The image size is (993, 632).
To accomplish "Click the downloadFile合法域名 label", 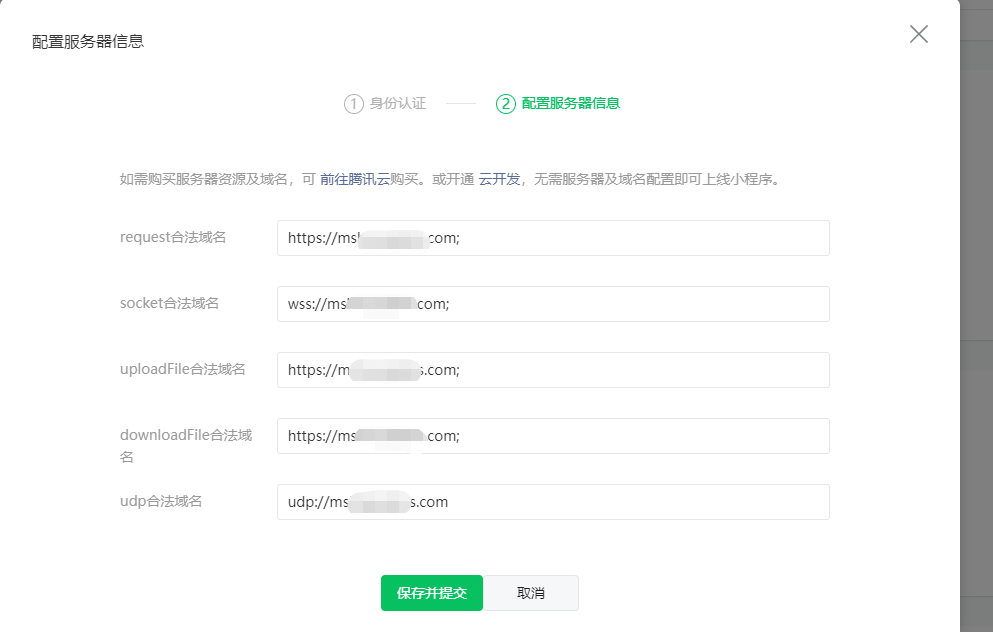I will coord(186,445).
